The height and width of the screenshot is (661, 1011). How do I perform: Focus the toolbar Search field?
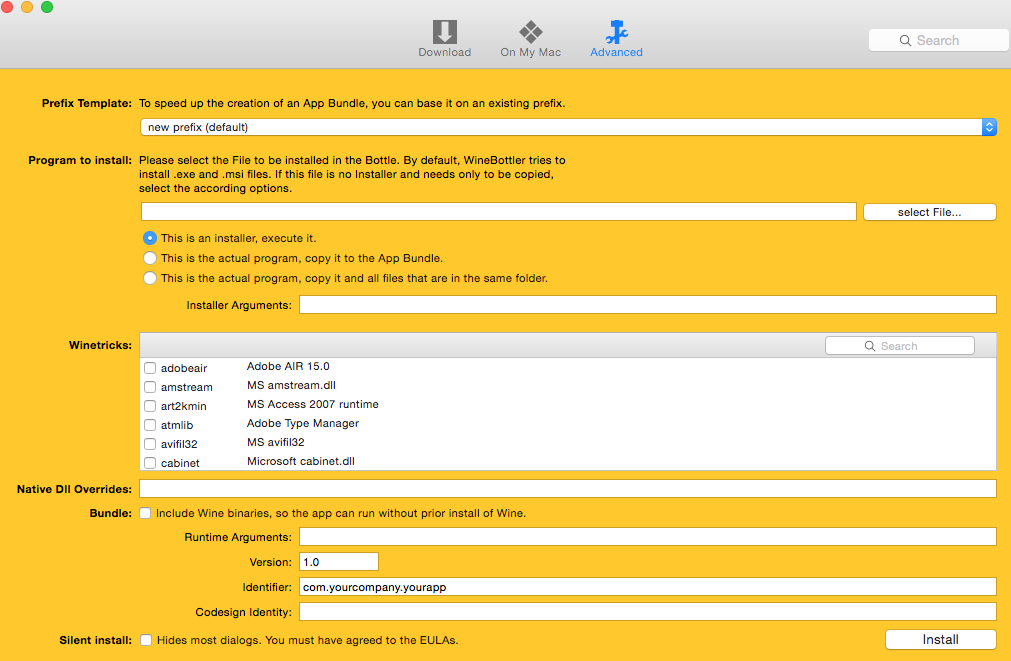tap(938, 41)
